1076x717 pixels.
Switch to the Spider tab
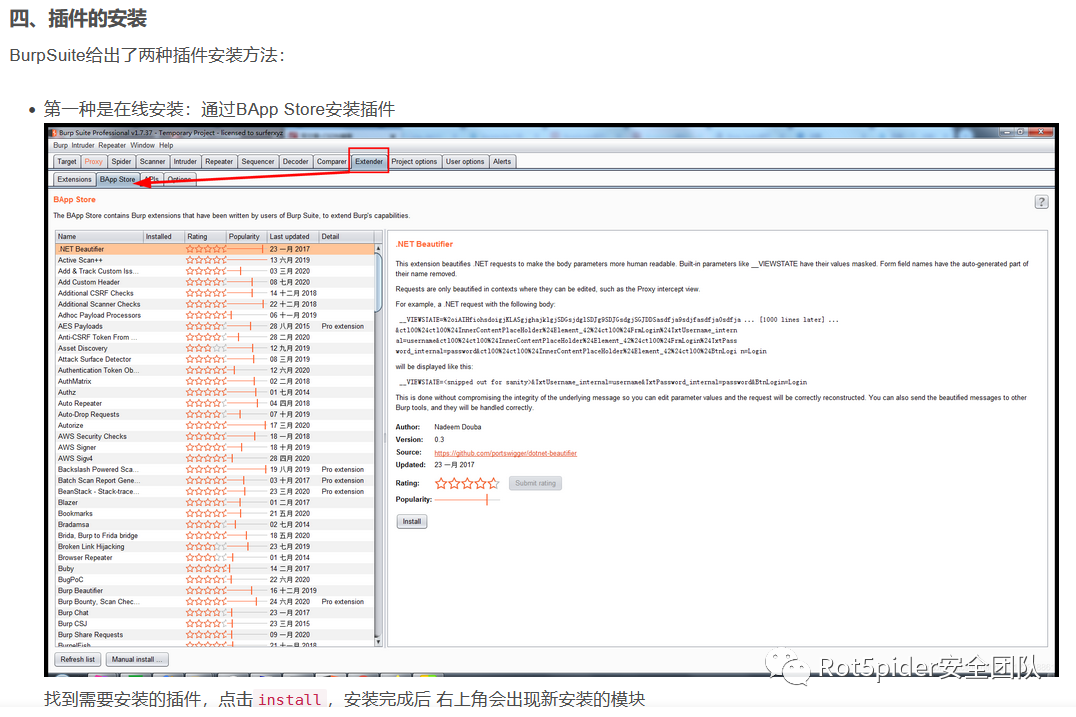click(121, 162)
